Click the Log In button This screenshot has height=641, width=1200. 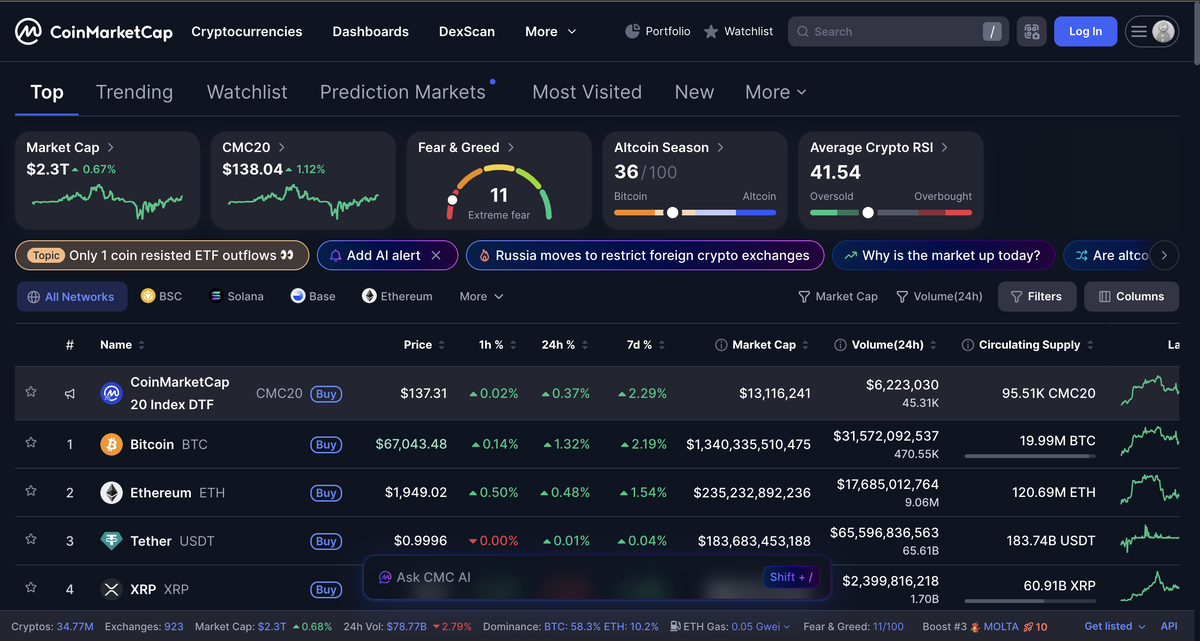1085,31
